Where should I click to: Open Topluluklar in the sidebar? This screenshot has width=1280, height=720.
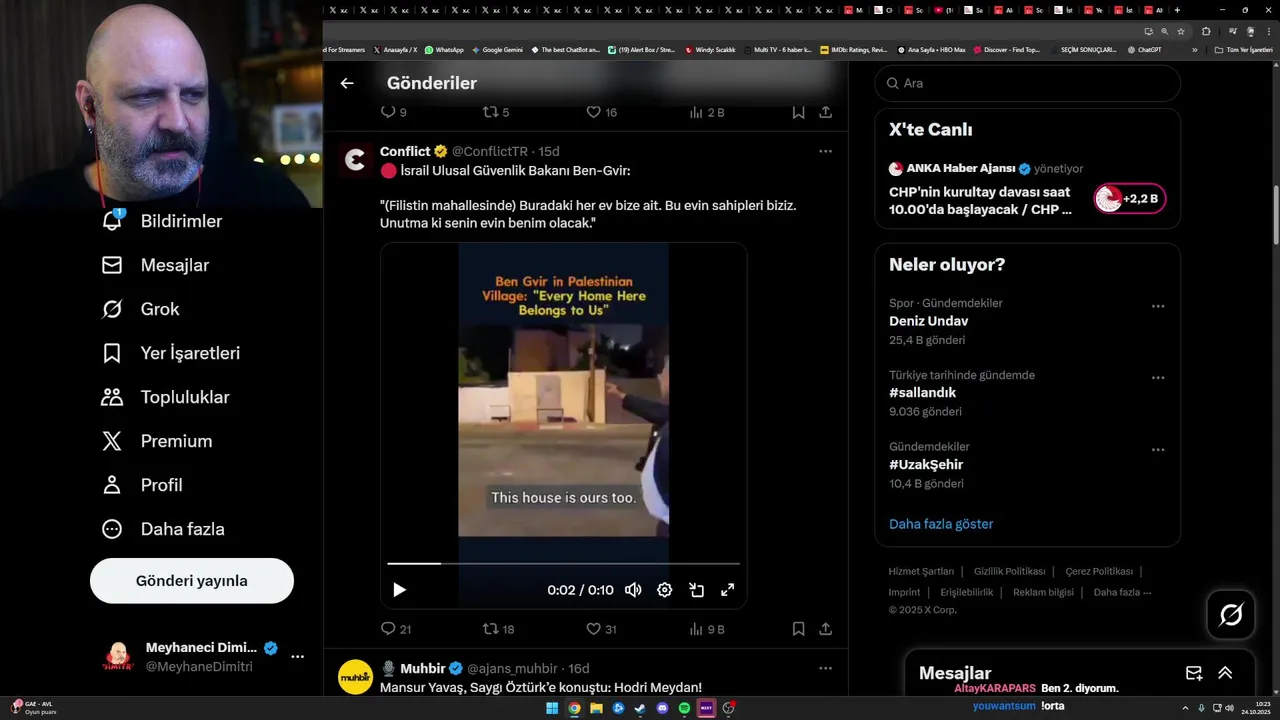[x=165, y=397]
